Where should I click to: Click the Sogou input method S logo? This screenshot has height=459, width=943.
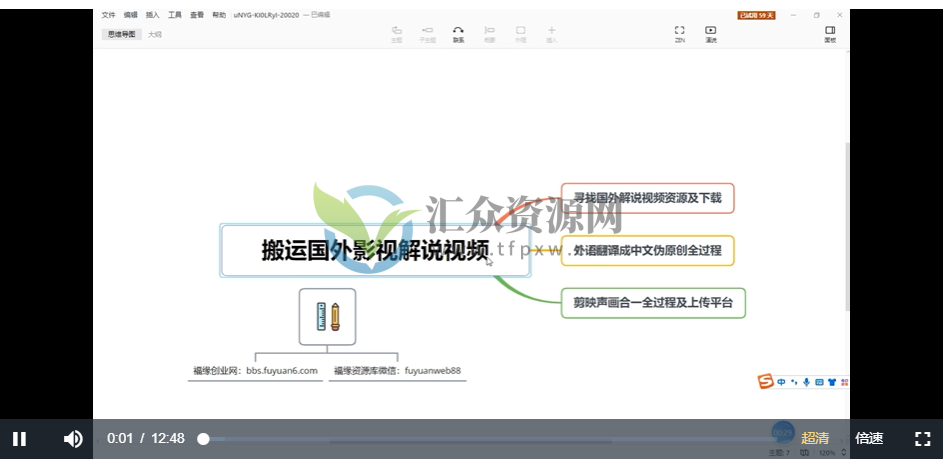click(x=766, y=381)
